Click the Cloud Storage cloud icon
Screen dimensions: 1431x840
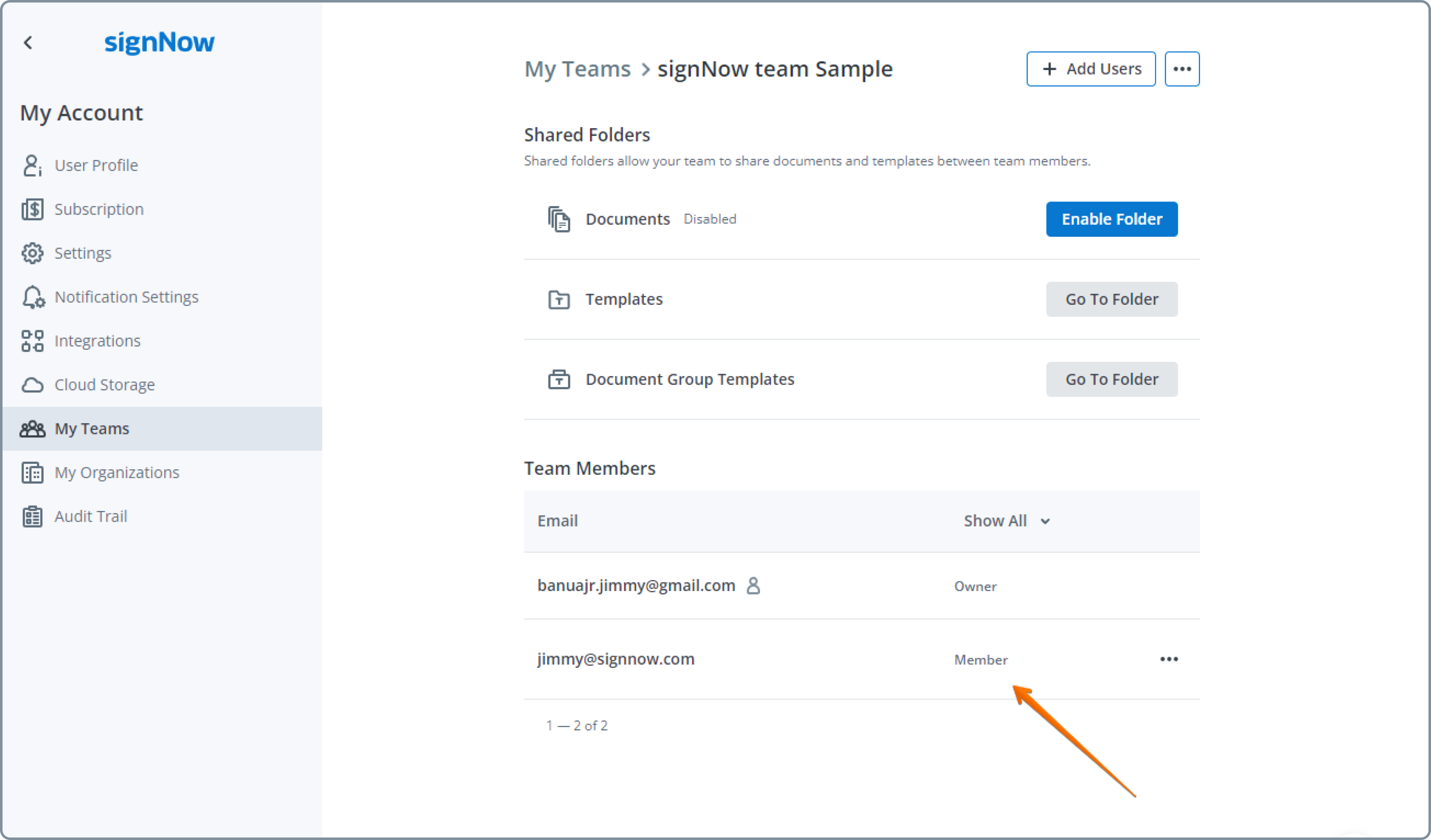coord(32,385)
